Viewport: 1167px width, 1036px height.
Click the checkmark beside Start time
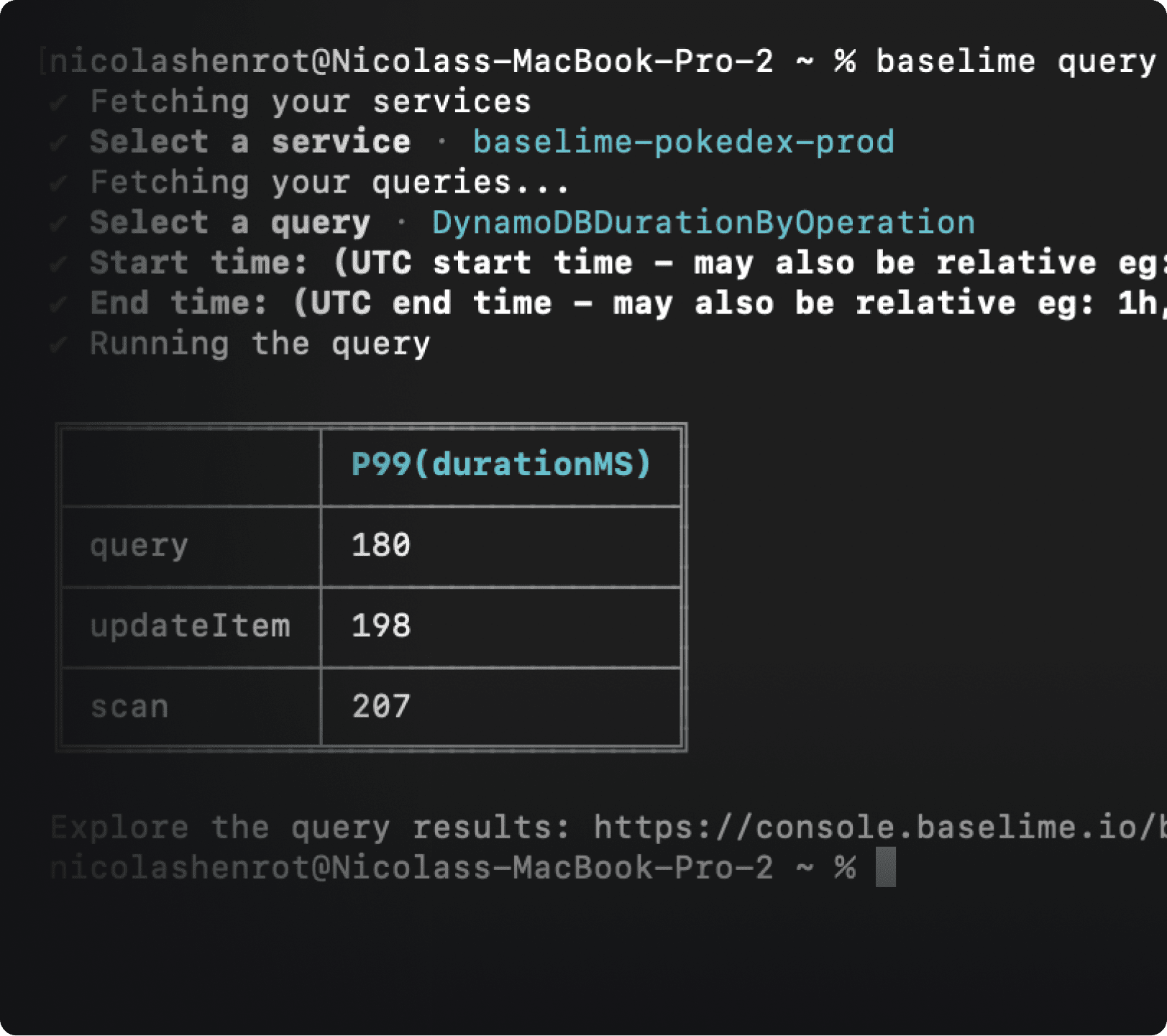tap(58, 264)
